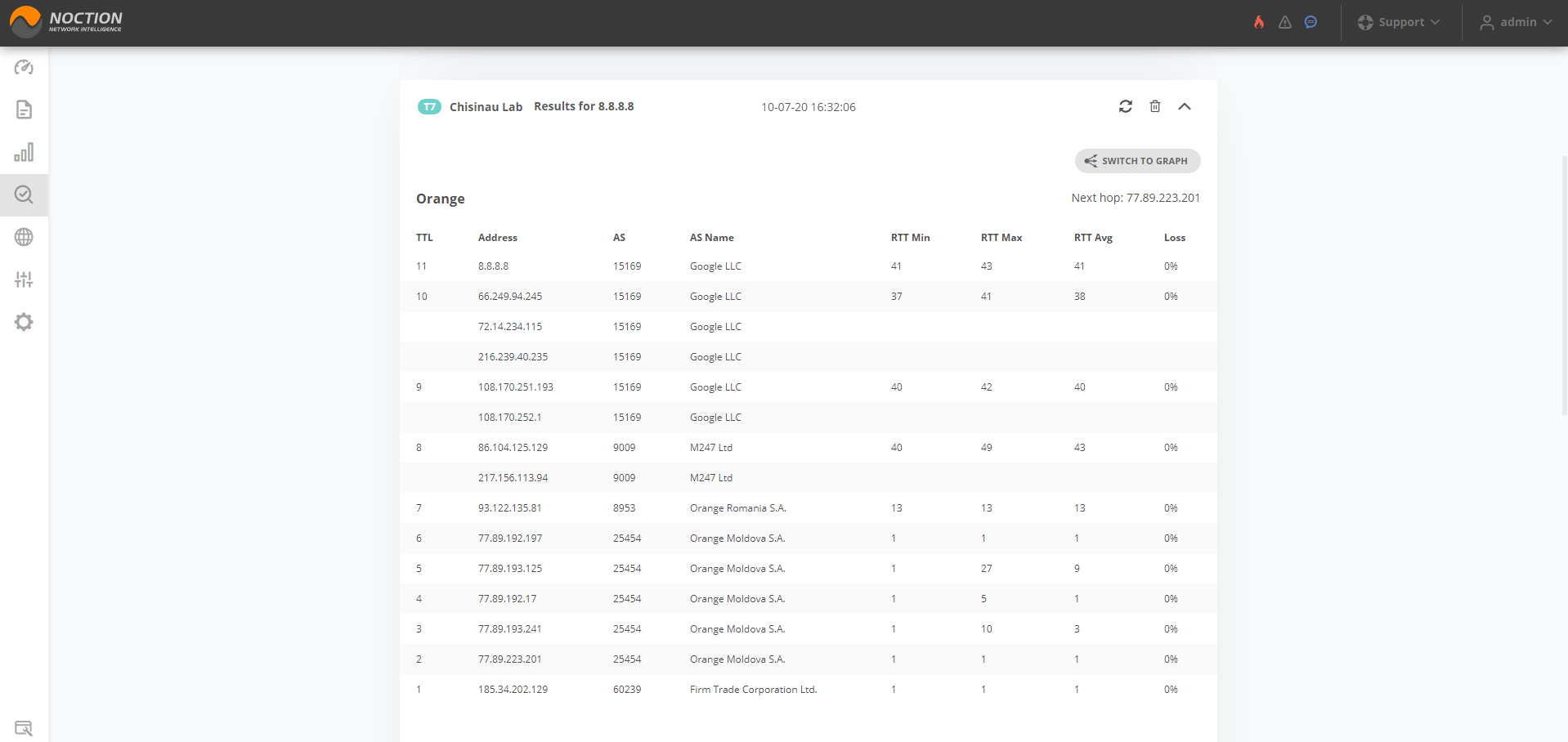The height and width of the screenshot is (742, 1568).
Task: Click address 108.170.252.1
Action: pyautogui.click(x=509, y=418)
